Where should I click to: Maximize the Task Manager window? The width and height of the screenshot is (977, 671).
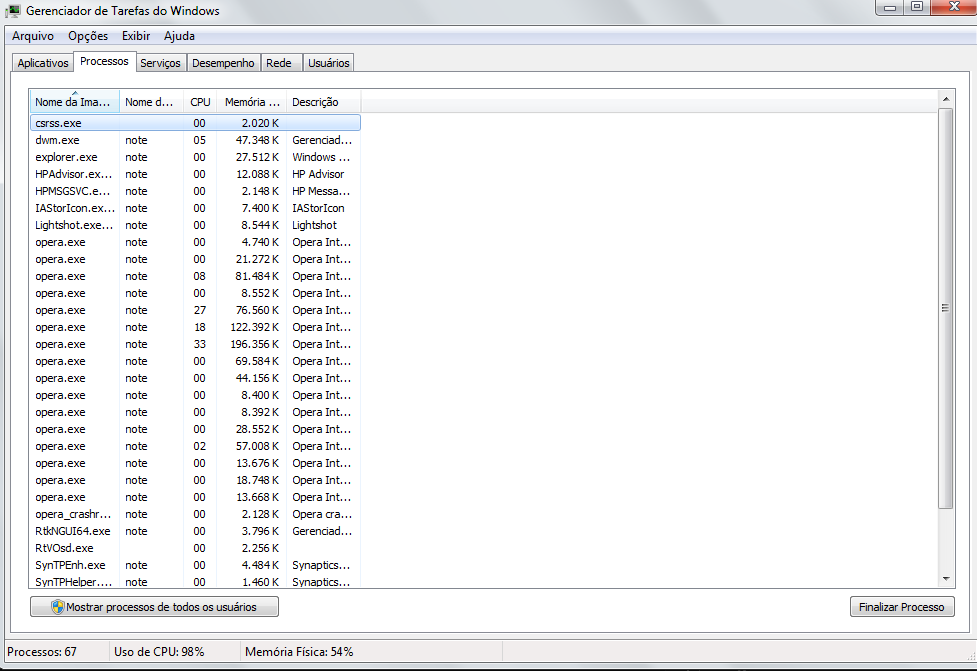pos(917,7)
